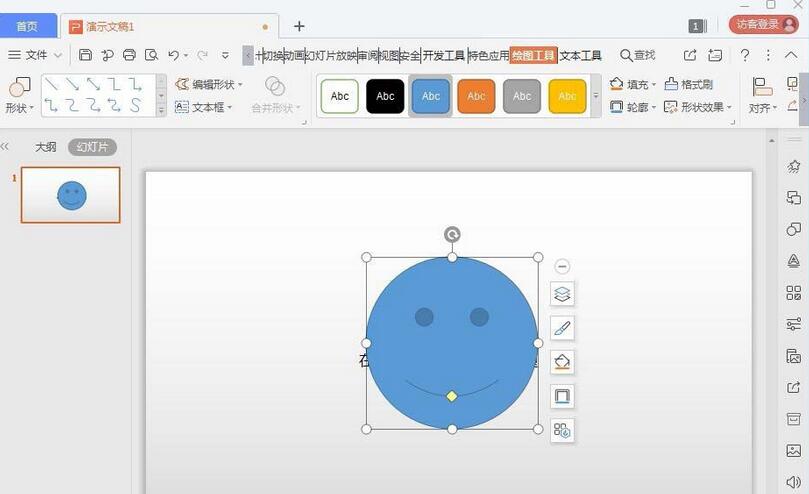Click the 格式刷 format painter button
809x494 pixels.
(x=689, y=84)
